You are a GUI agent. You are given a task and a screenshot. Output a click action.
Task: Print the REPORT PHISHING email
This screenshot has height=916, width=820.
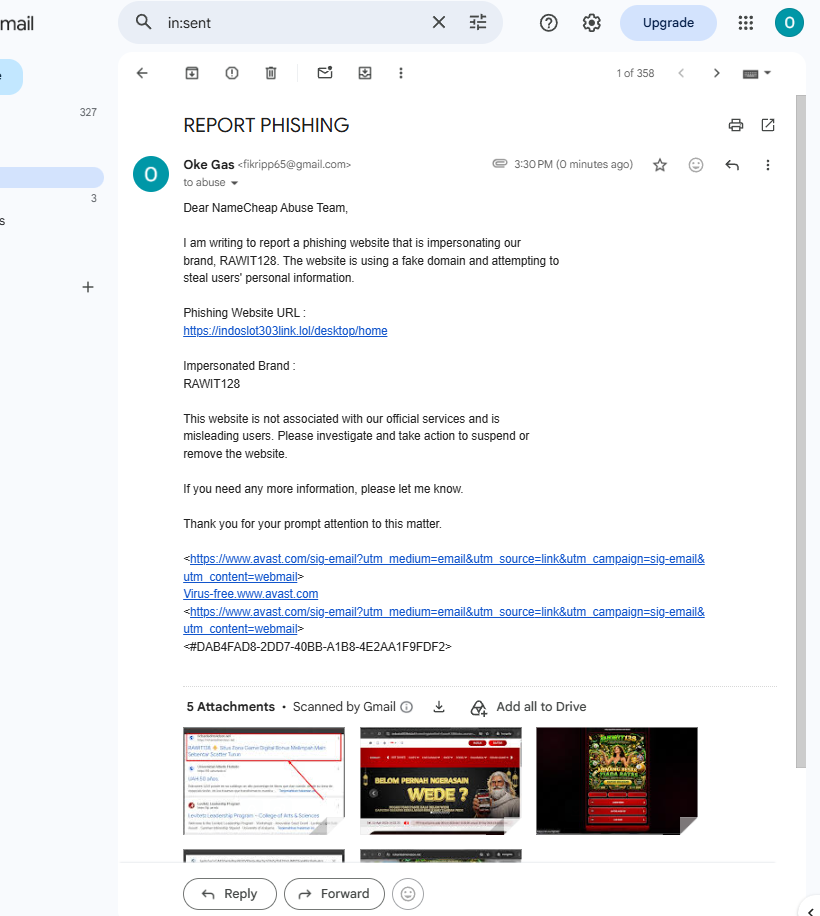click(x=736, y=125)
